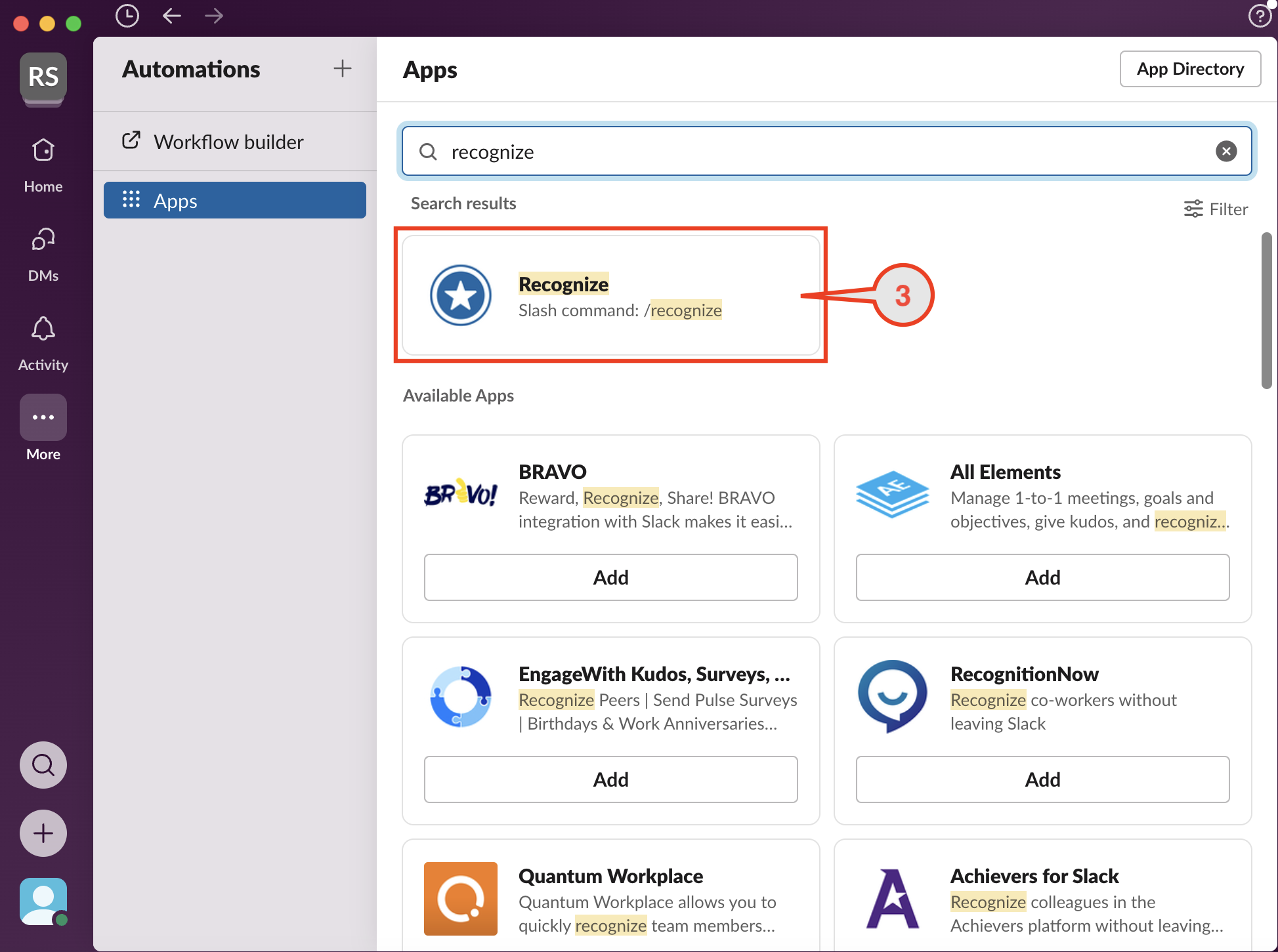Open the RecognitionNow title

point(1025,674)
